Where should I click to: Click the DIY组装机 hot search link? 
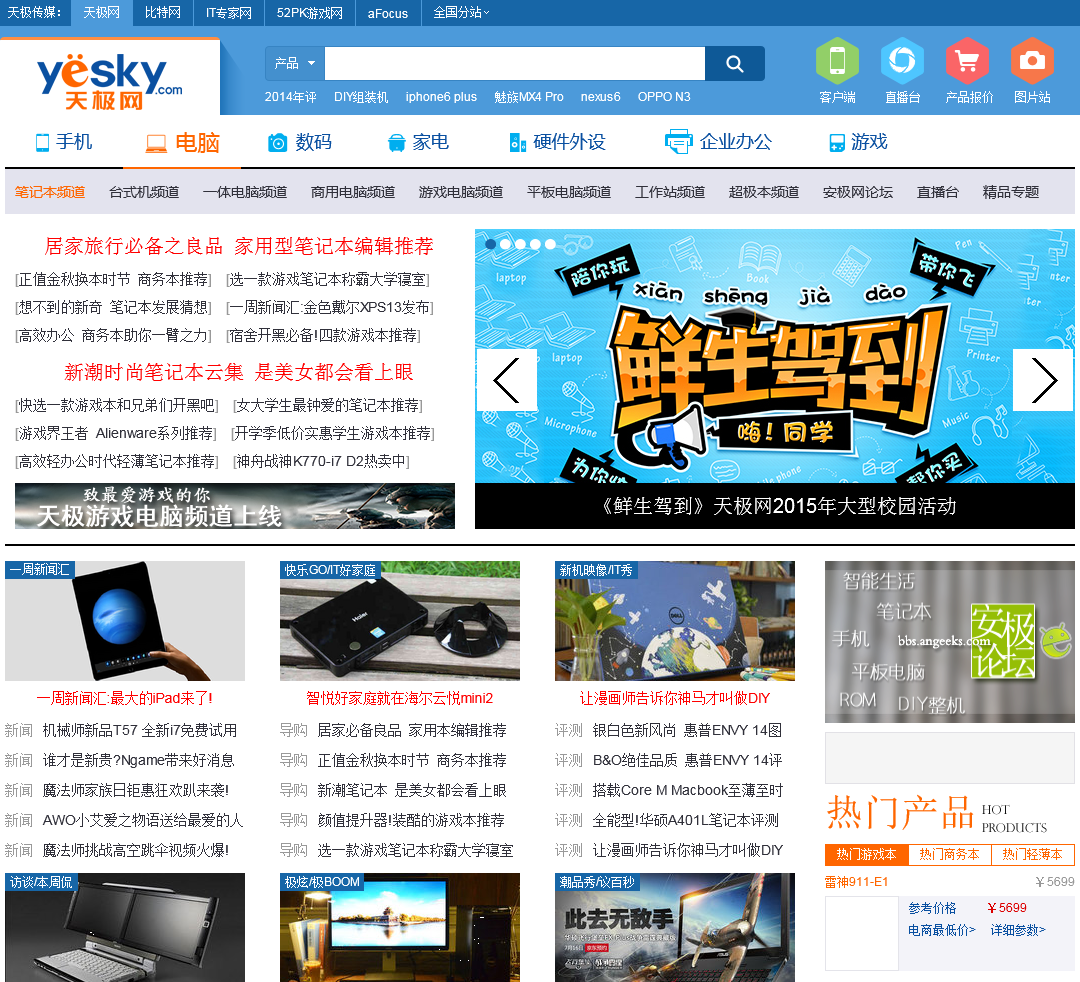click(x=361, y=97)
